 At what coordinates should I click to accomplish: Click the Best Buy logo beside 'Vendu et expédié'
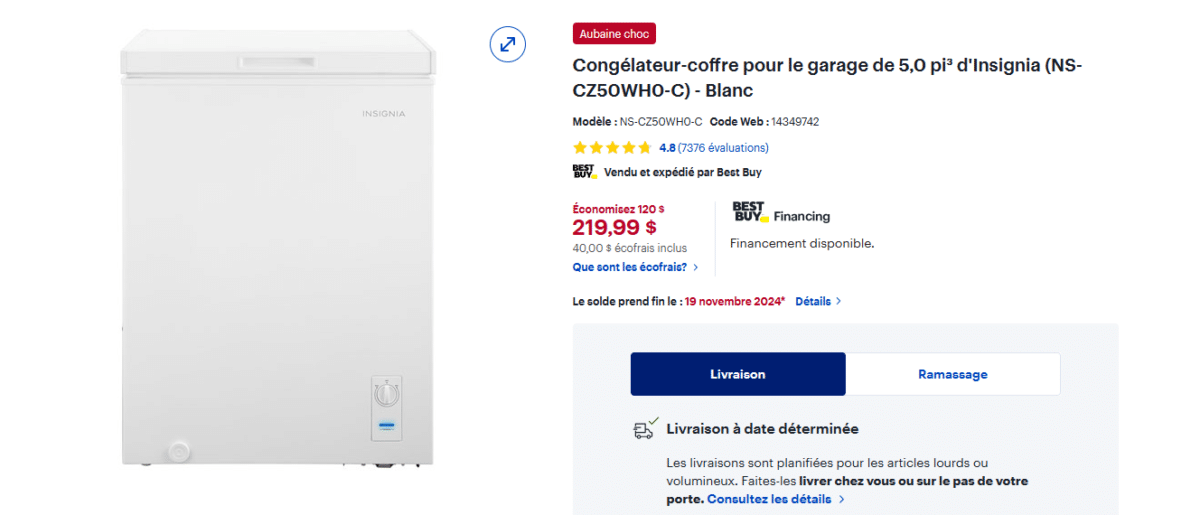(x=584, y=172)
